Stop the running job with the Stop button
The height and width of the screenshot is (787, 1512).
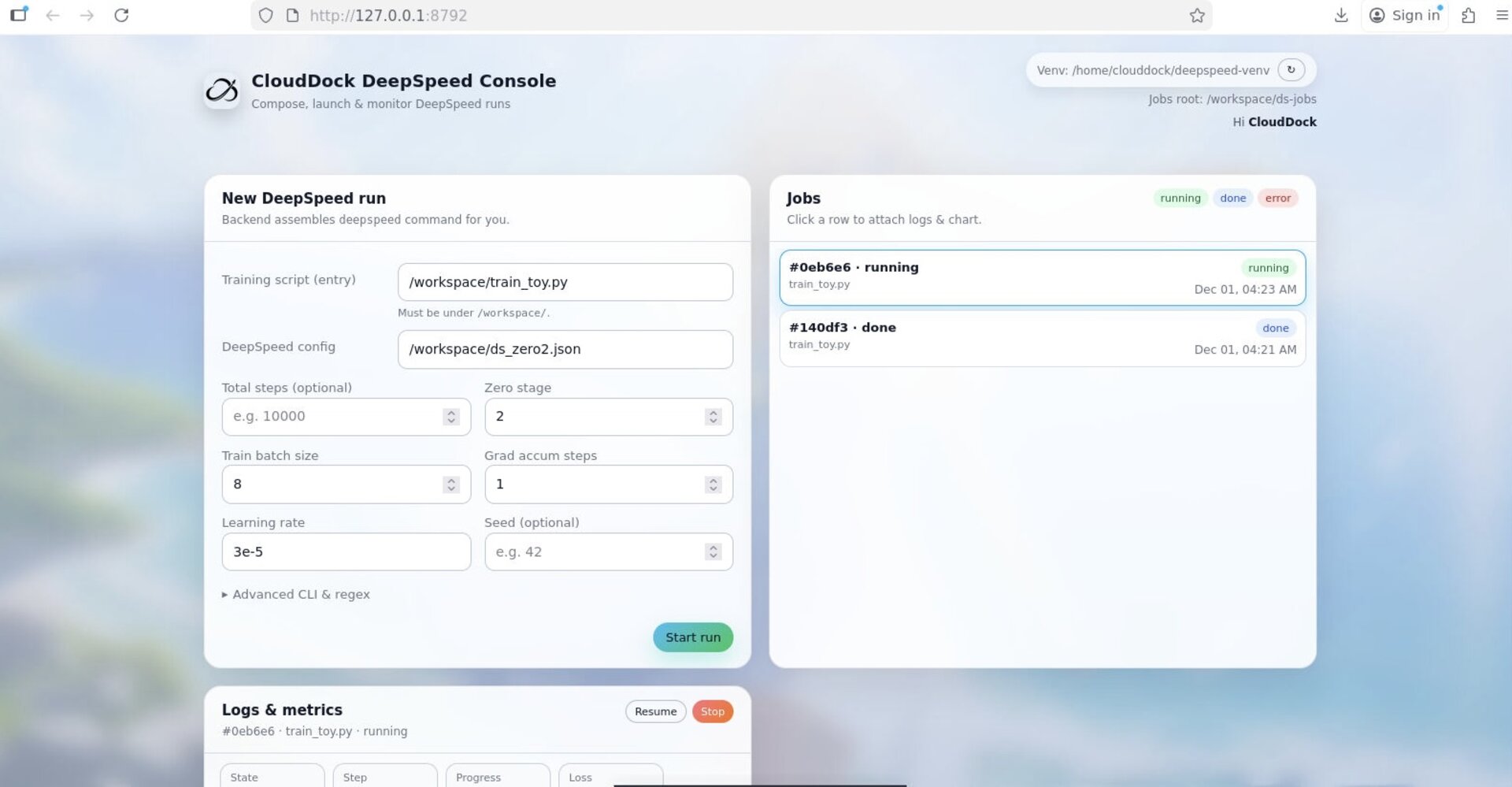(x=712, y=711)
